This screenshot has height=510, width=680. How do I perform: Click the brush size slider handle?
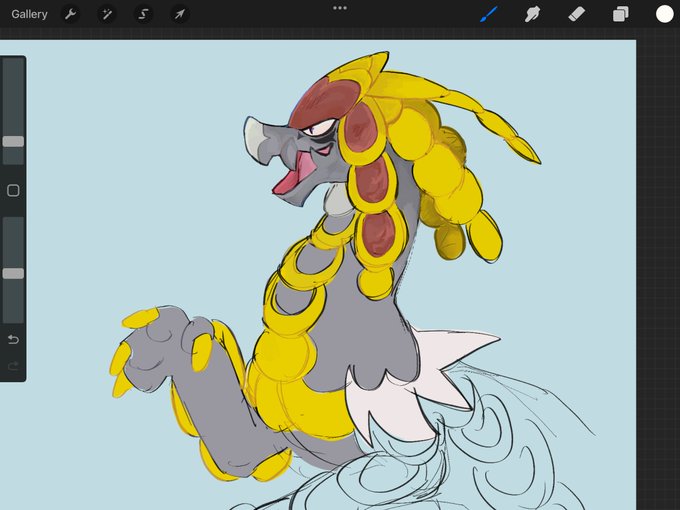tap(13, 141)
